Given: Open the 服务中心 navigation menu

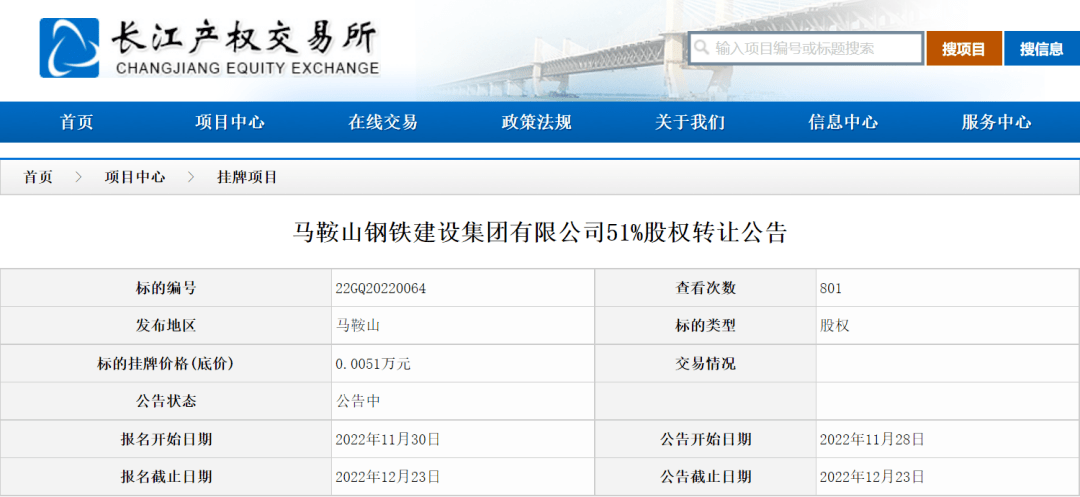Looking at the screenshot, I should coord(997,123).
